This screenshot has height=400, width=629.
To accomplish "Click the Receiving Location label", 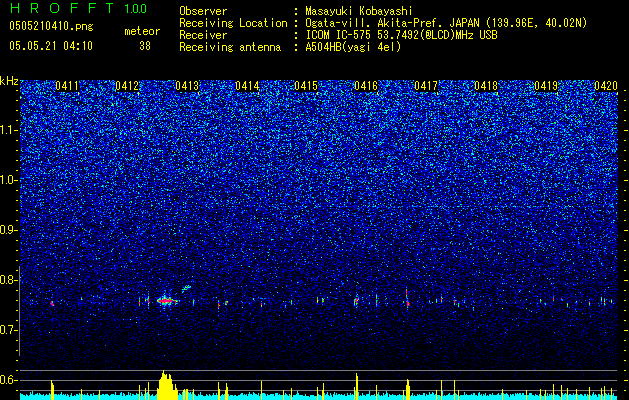I will 233,23.
